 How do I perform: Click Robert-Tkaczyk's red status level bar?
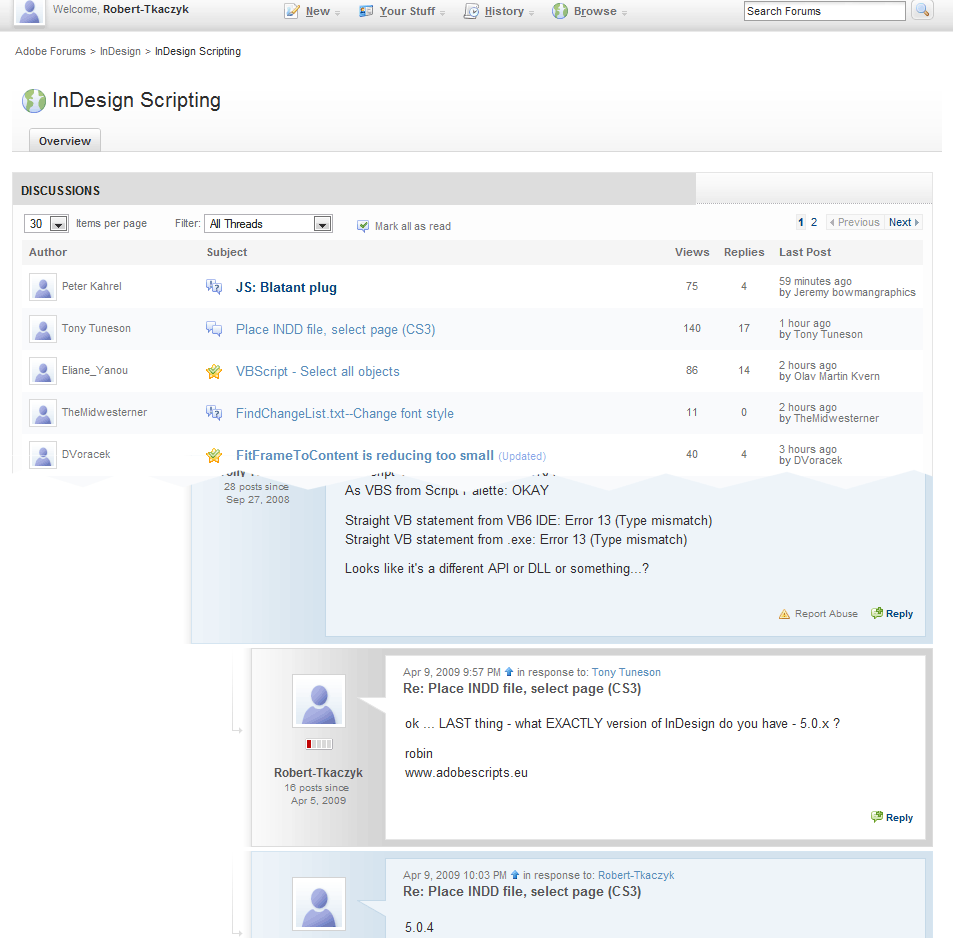click(319, 743)
